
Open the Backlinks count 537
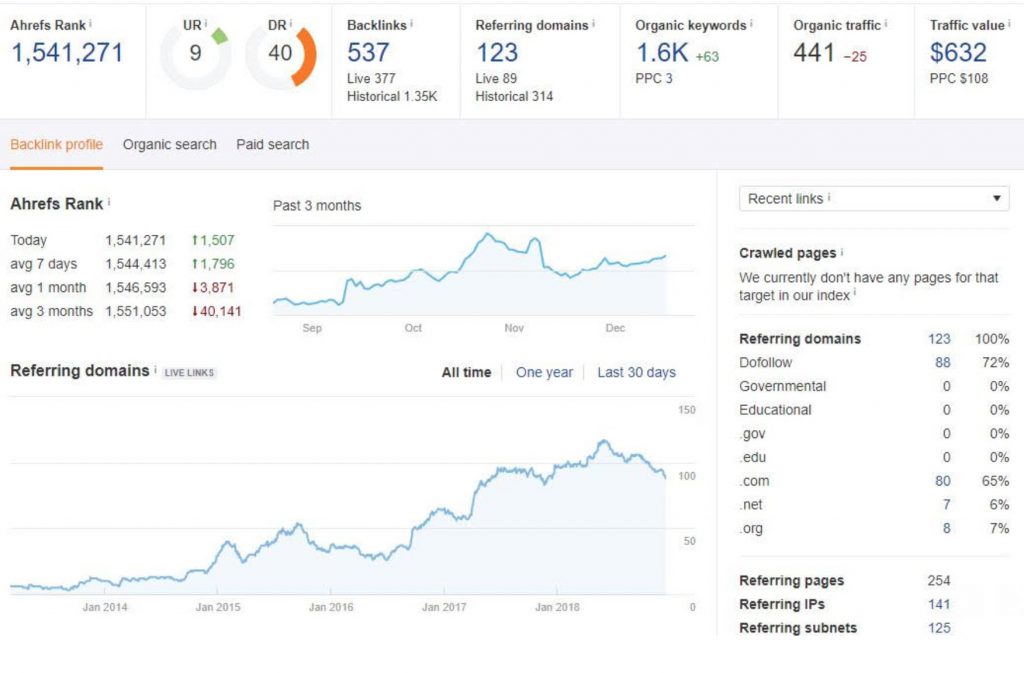pos(368,53)
